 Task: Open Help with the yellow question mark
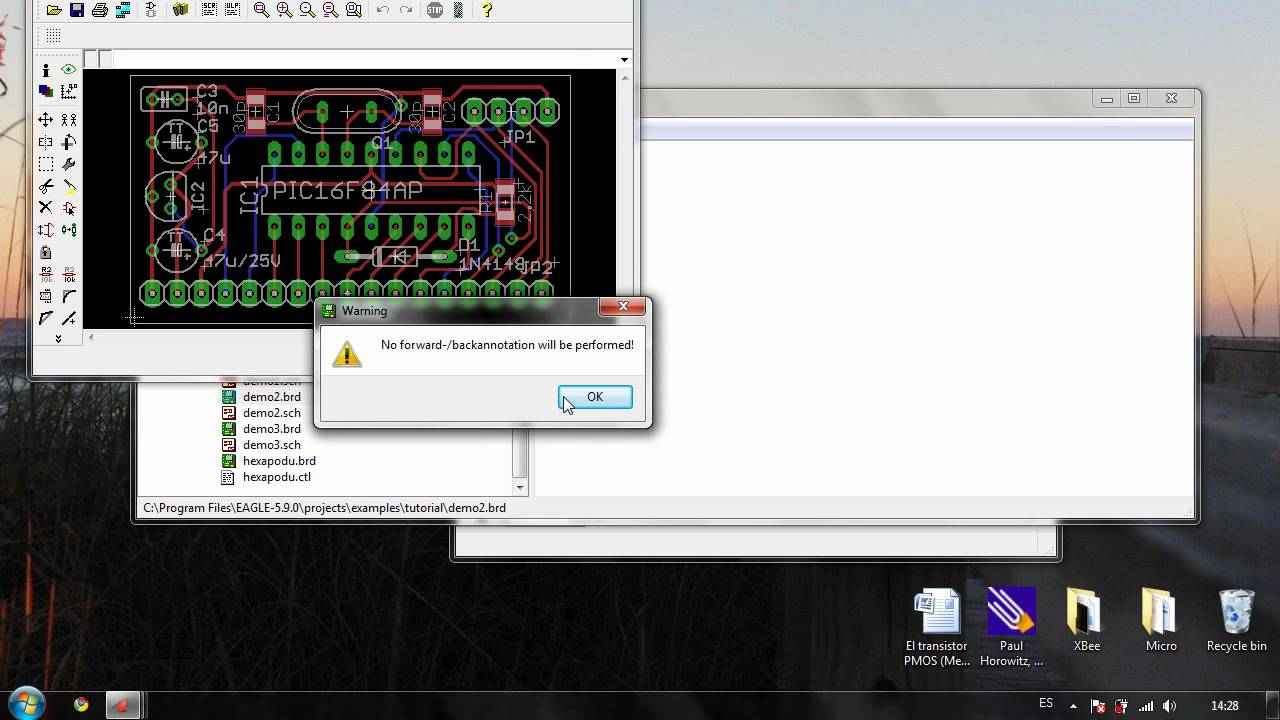487,10
